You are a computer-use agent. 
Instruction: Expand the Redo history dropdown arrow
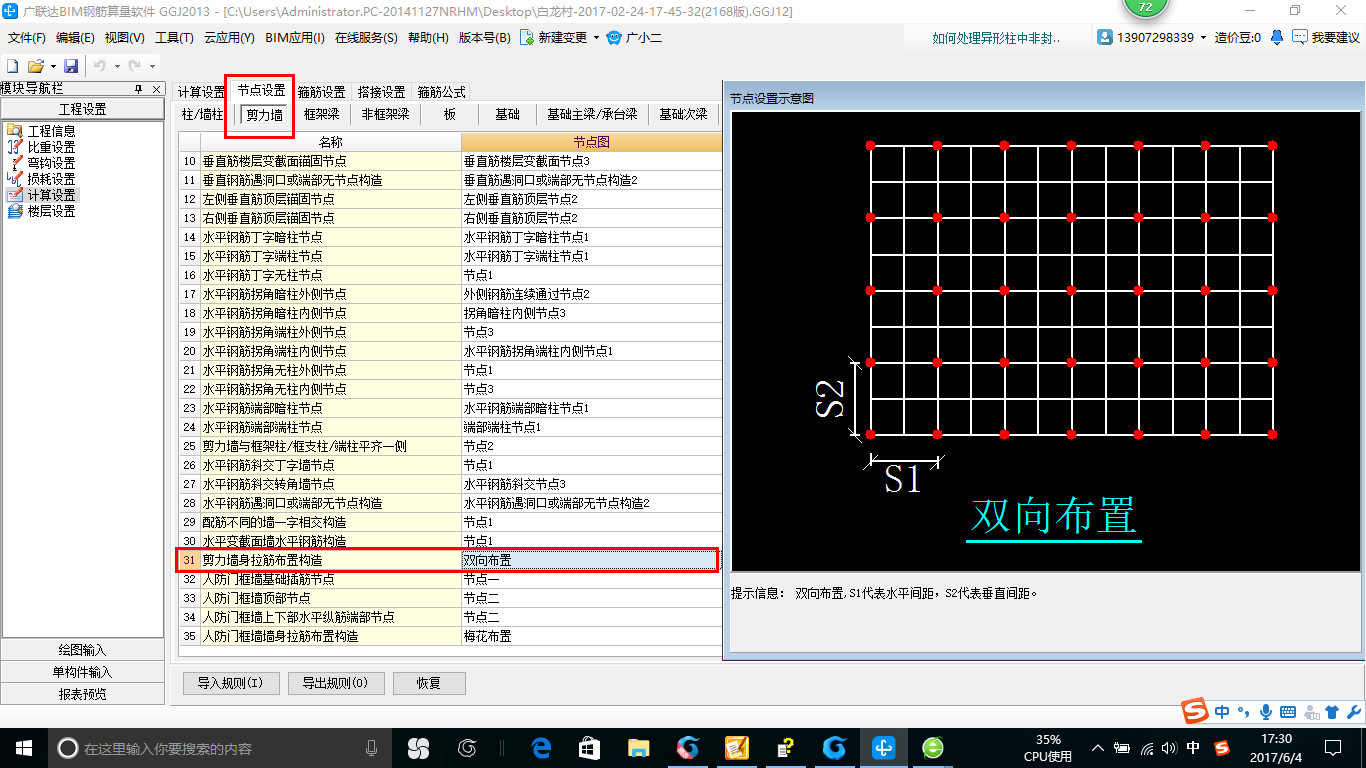pyautogui.click(x=150, y=66)
